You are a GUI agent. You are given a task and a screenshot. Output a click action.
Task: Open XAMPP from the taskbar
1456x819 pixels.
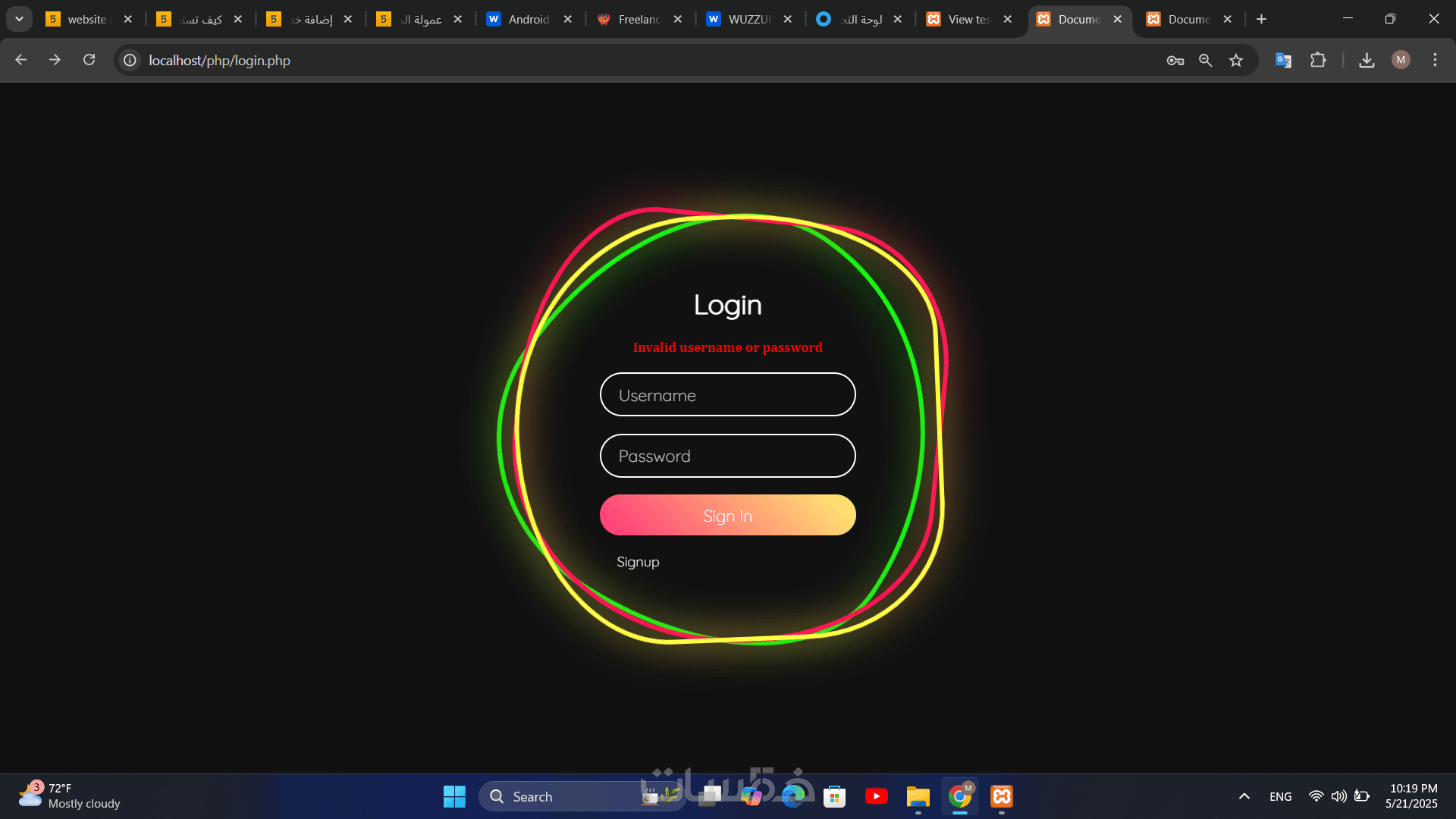(1002, 796)
